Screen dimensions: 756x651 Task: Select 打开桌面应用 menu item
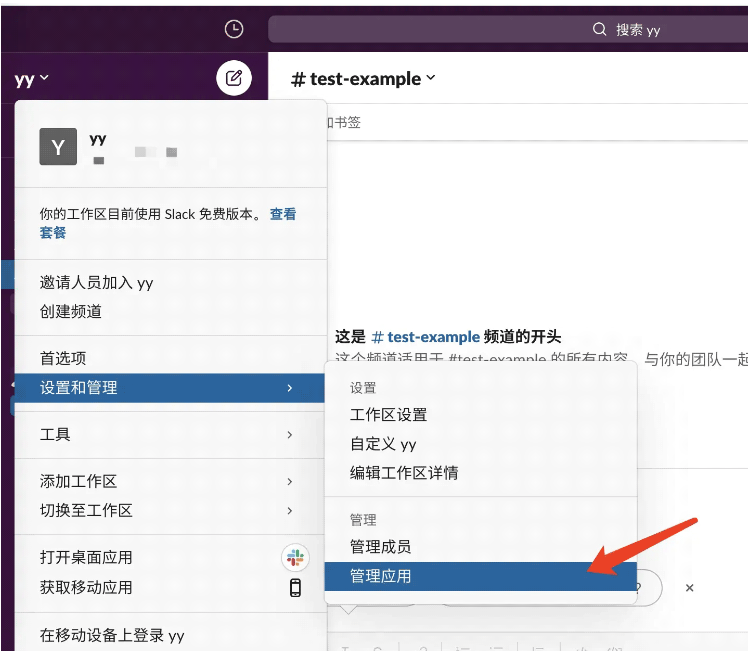pos(171,558)
